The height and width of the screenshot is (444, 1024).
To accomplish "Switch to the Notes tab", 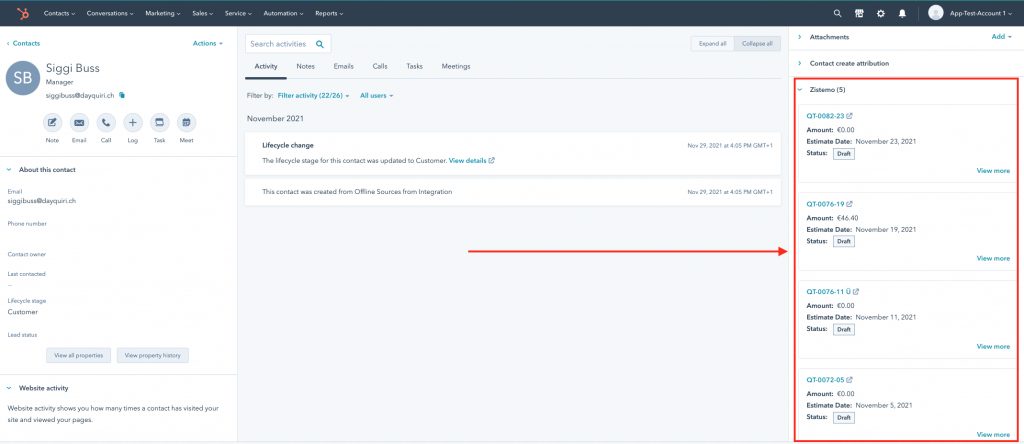I will (306, 67).
